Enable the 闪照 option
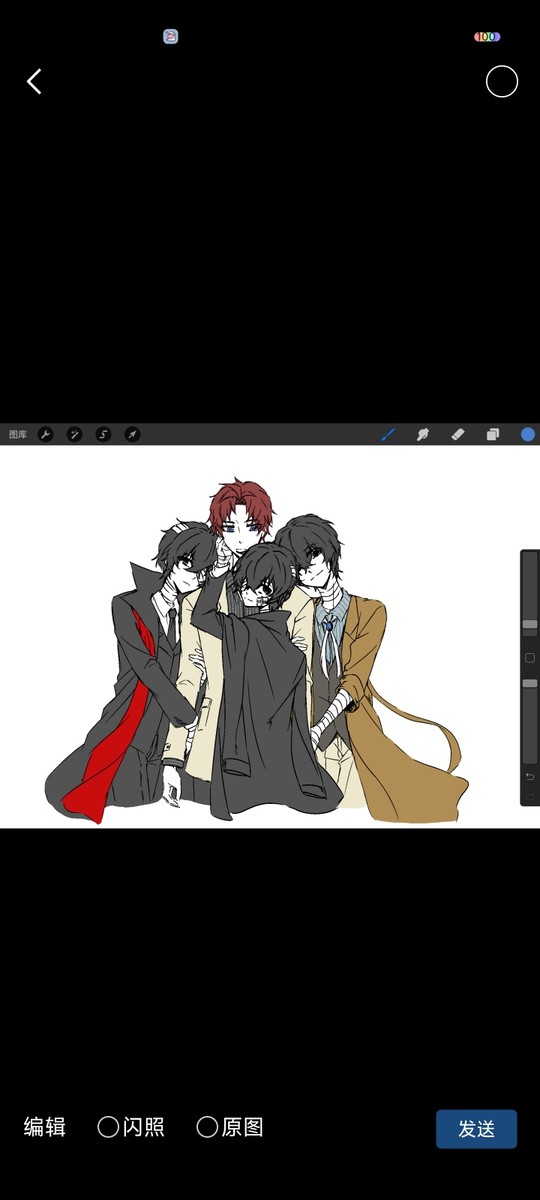This screenshot has height=1200, width=540. pyautogui.click(x=131, y=1127)
